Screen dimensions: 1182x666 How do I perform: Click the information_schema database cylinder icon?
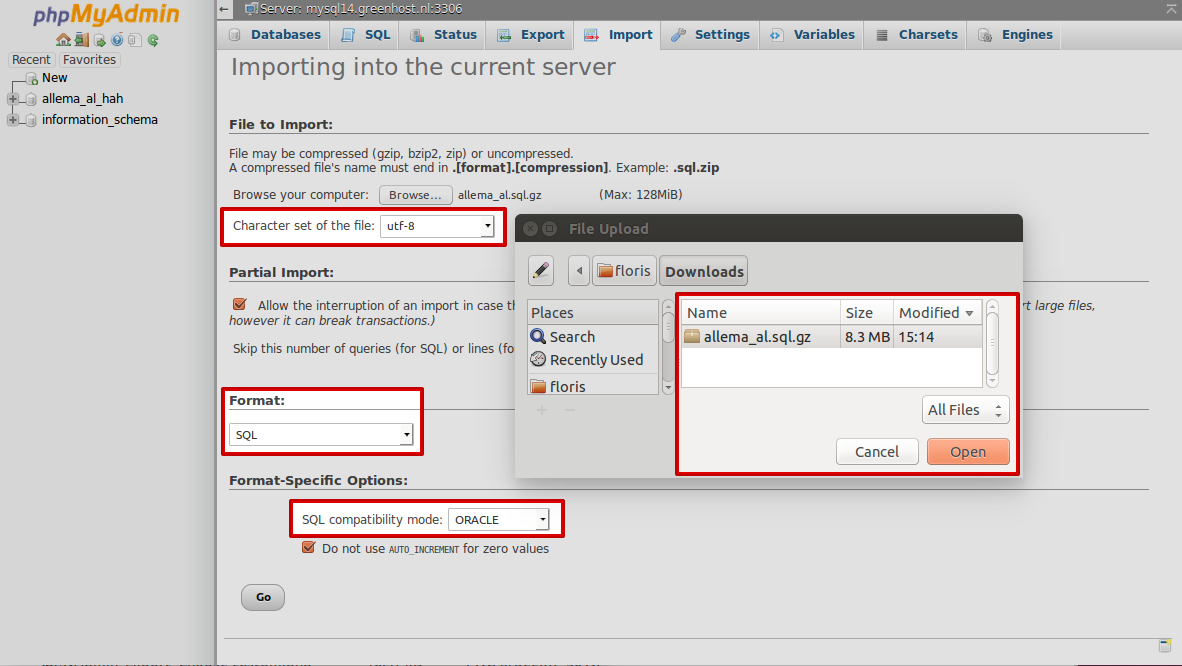[x=31, y=121]
